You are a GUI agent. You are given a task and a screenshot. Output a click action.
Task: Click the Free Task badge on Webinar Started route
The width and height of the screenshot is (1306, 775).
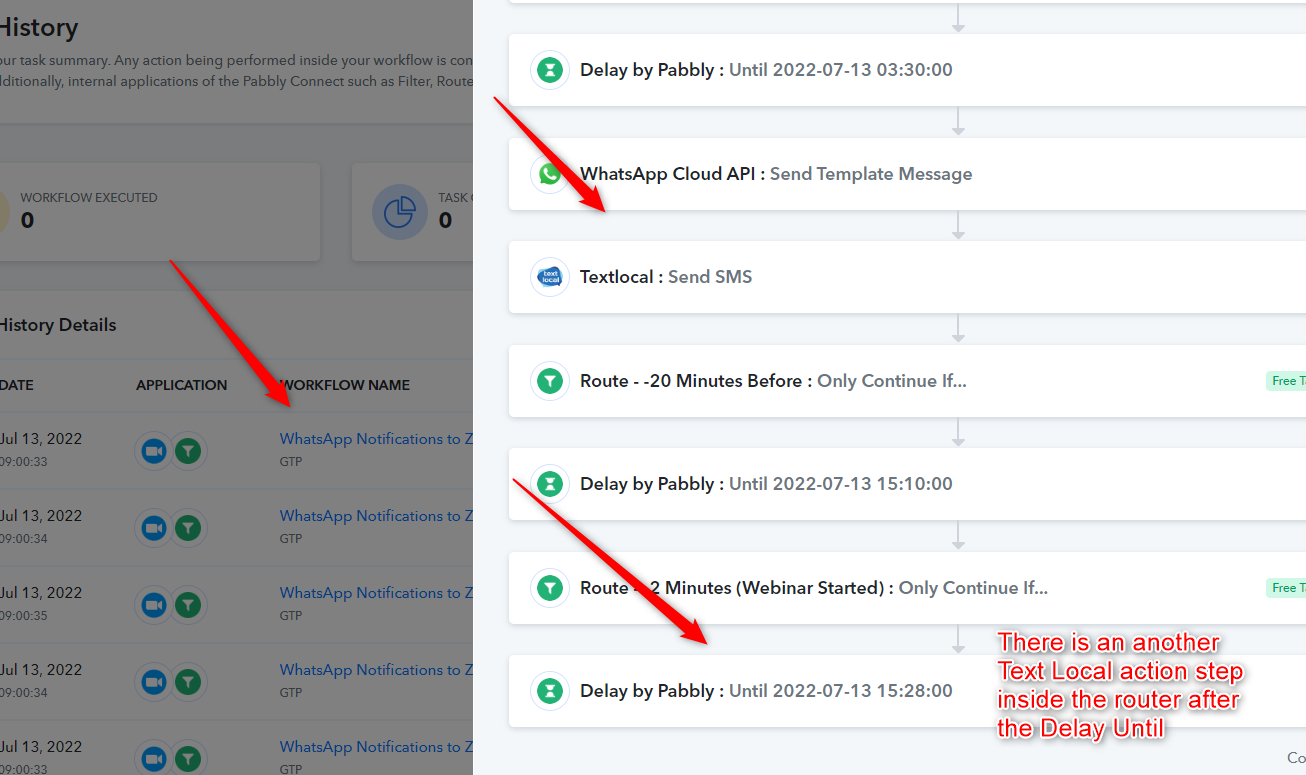[x=1286, y=588]
